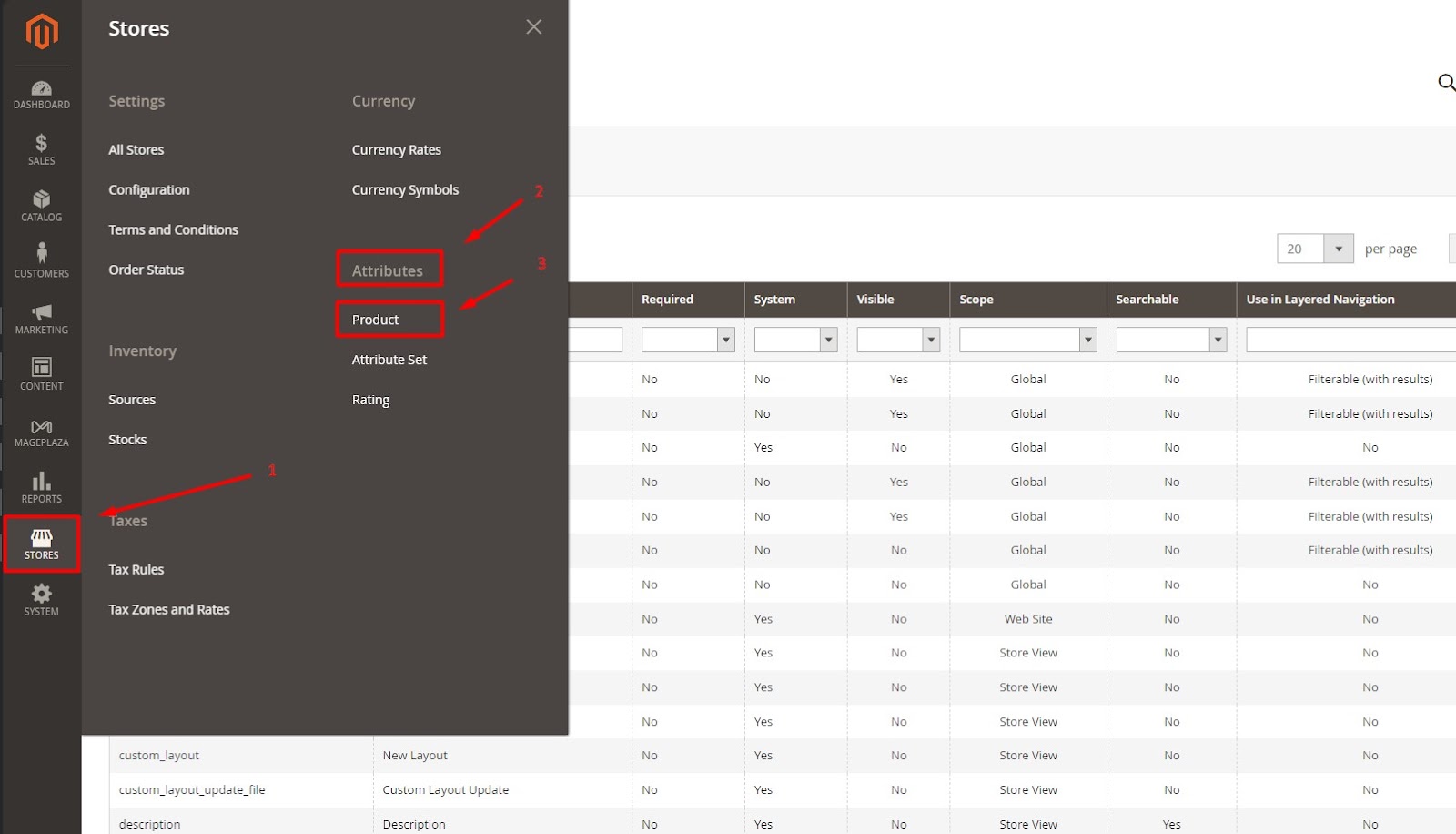1456x834 pixels.
Task: Select the Product attributes menu entry
Action: (x=374, y=320)
